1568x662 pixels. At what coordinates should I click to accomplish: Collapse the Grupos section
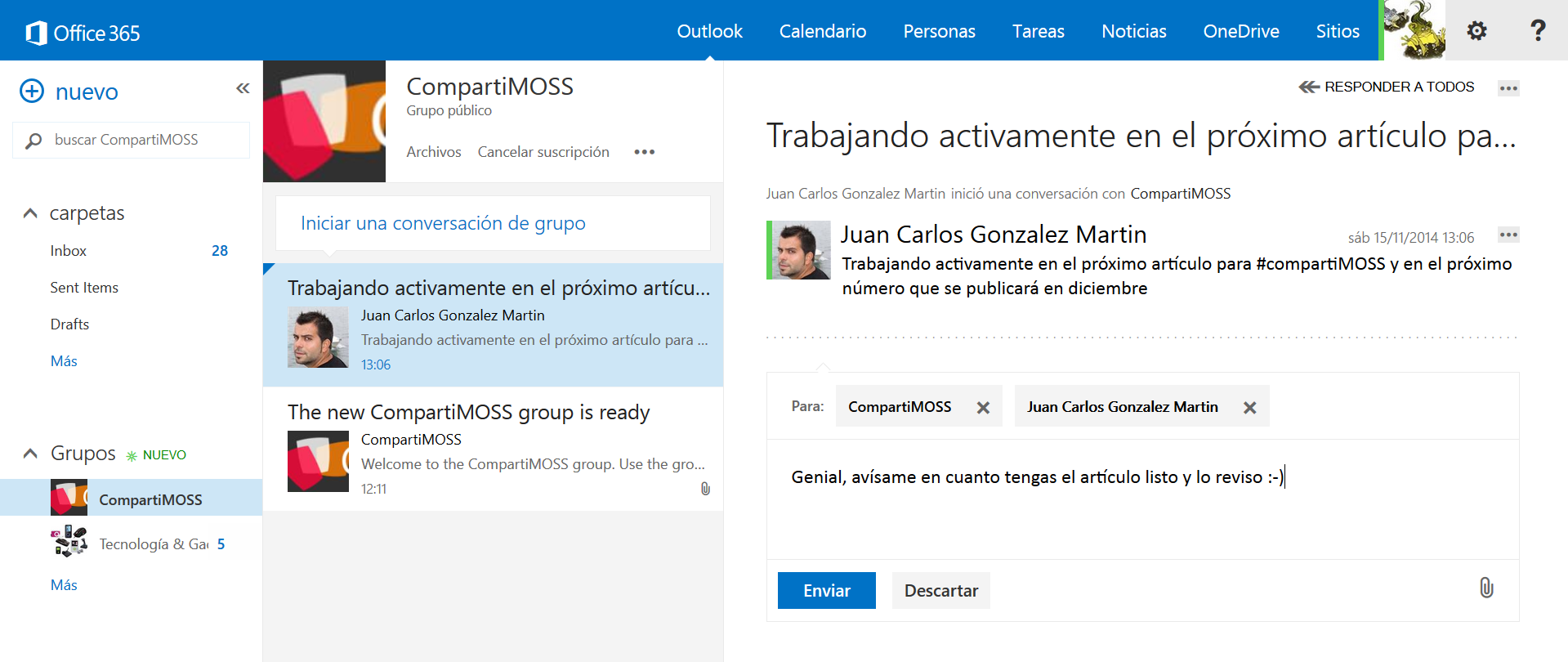[x=30, y=454]
